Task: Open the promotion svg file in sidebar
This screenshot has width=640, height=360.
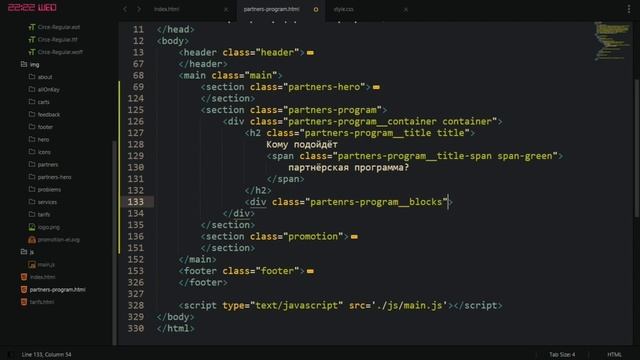Action: [x=59, y=240]
